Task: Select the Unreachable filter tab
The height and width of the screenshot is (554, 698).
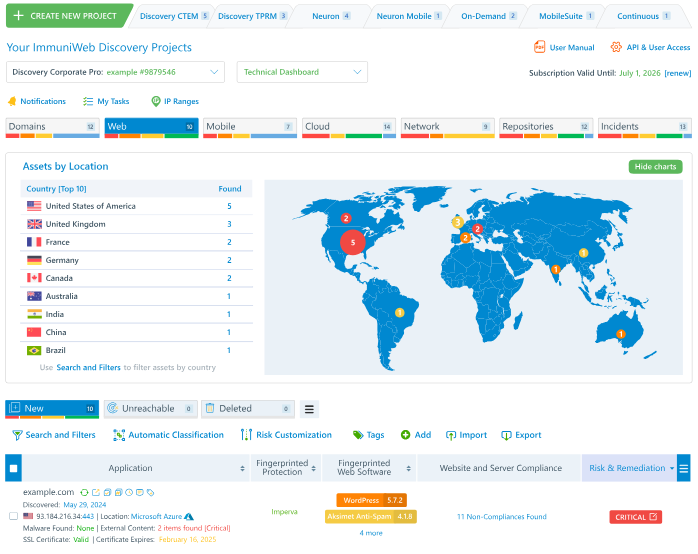Action: pos(151,409)
